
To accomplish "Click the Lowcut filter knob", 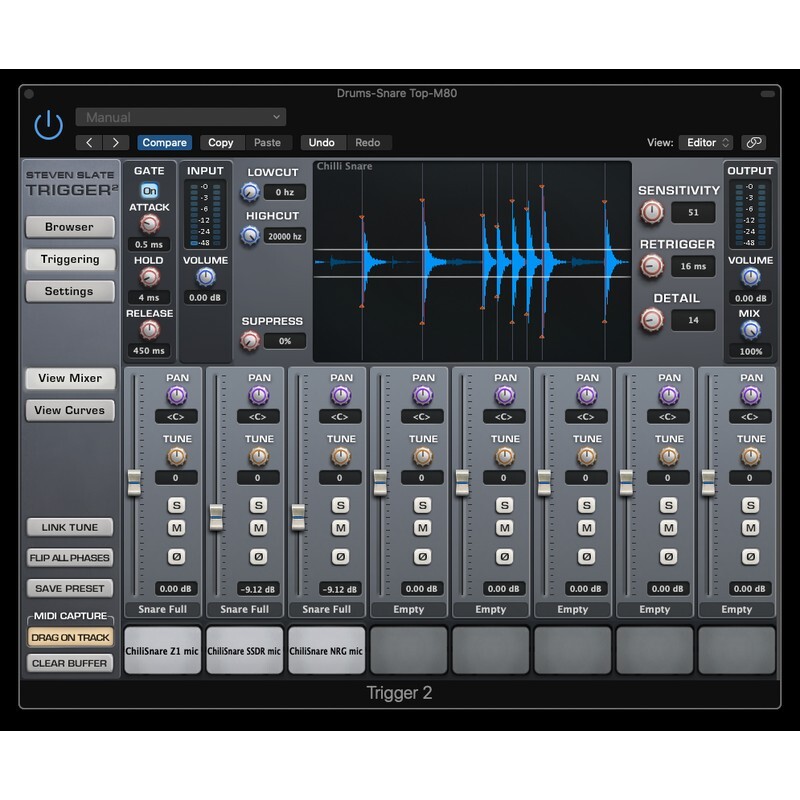I will [249, 193].
